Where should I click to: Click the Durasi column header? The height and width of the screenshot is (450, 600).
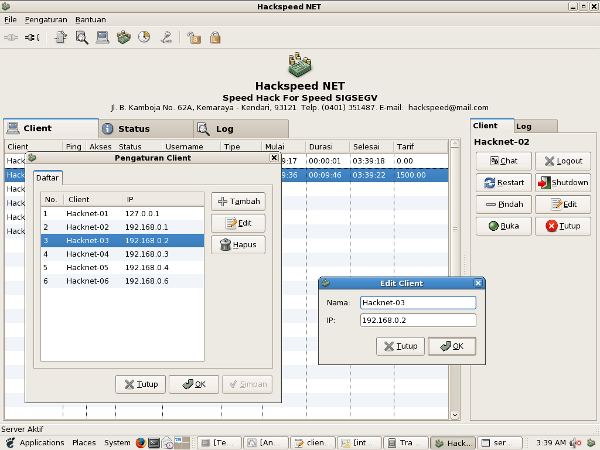pos(328,147)
